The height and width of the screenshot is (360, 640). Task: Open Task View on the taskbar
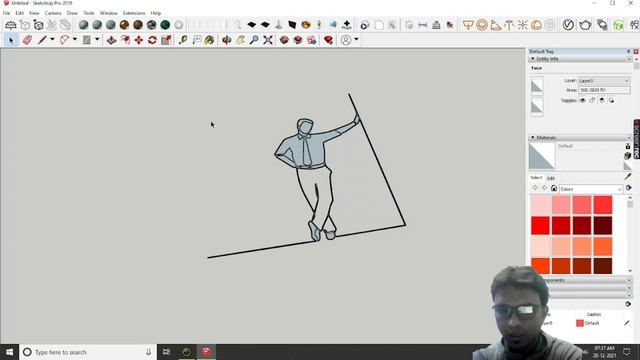click(167, 352)
